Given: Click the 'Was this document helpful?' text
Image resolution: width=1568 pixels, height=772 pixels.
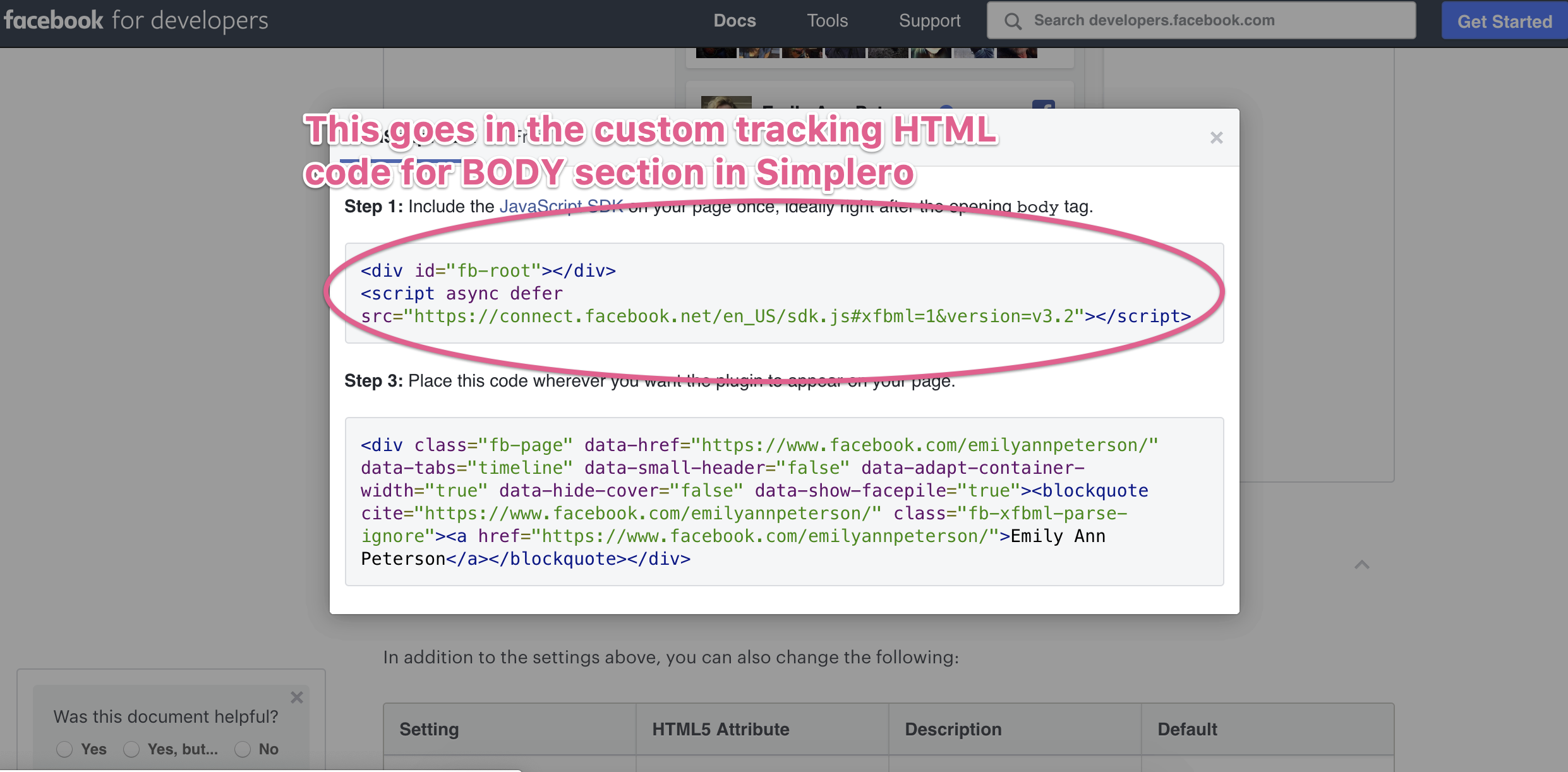Looking at the screenshot, I should click(166, 716).
